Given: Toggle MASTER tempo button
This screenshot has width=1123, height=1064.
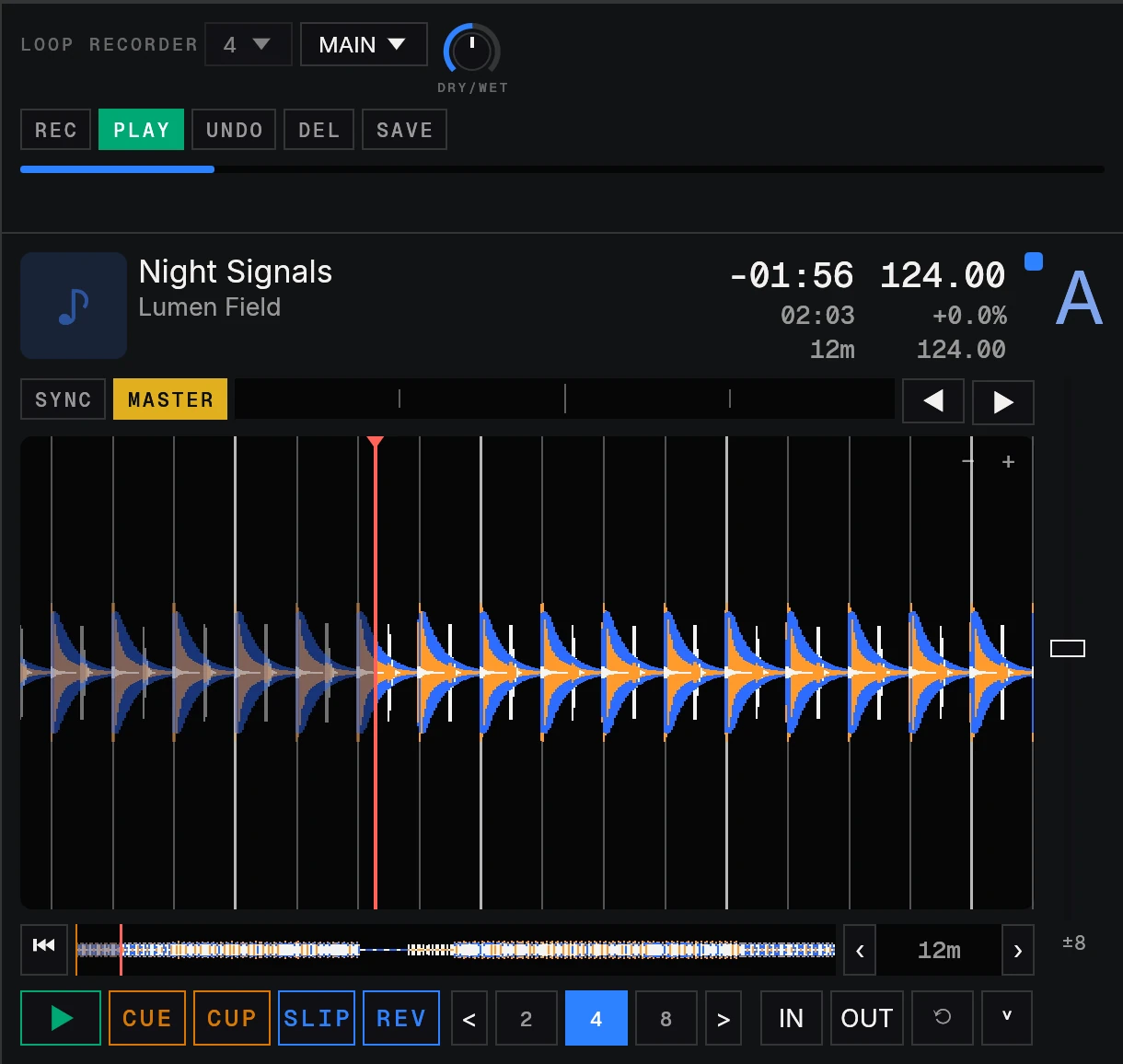Looking at the screenshot, I should (170, 399).
